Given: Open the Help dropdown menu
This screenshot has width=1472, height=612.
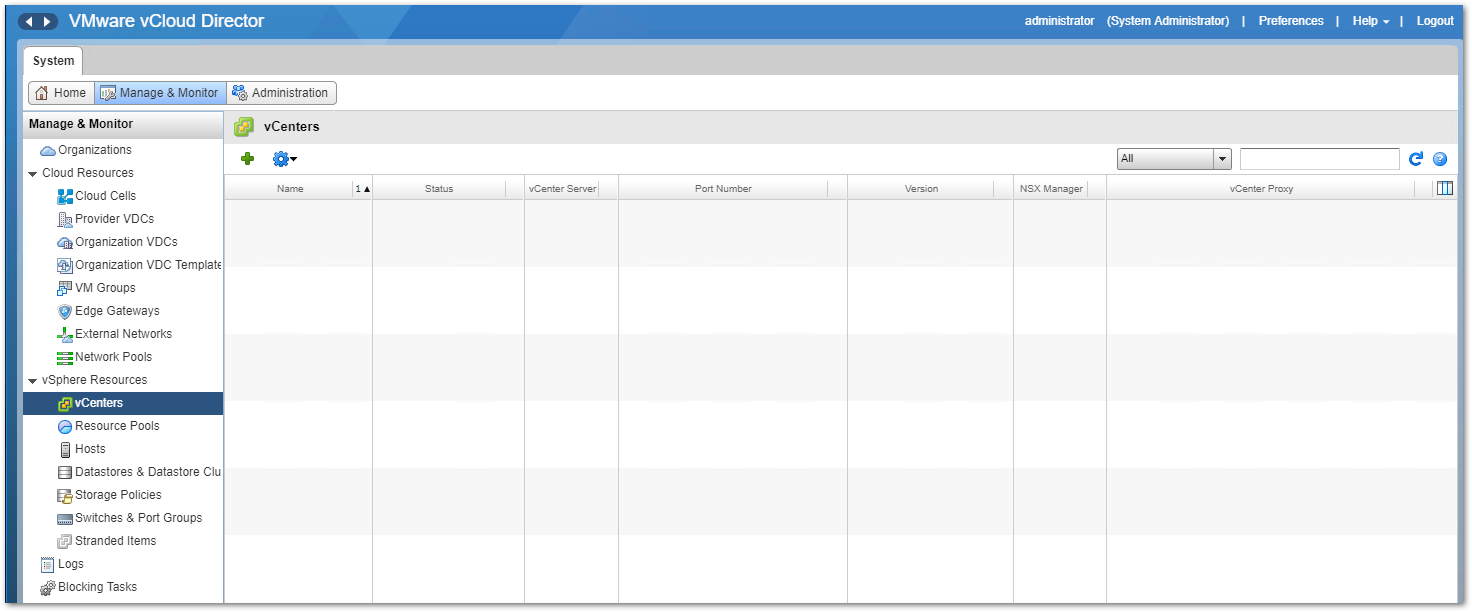Looking at the screenshot, I should click(x=1370, y=21).
